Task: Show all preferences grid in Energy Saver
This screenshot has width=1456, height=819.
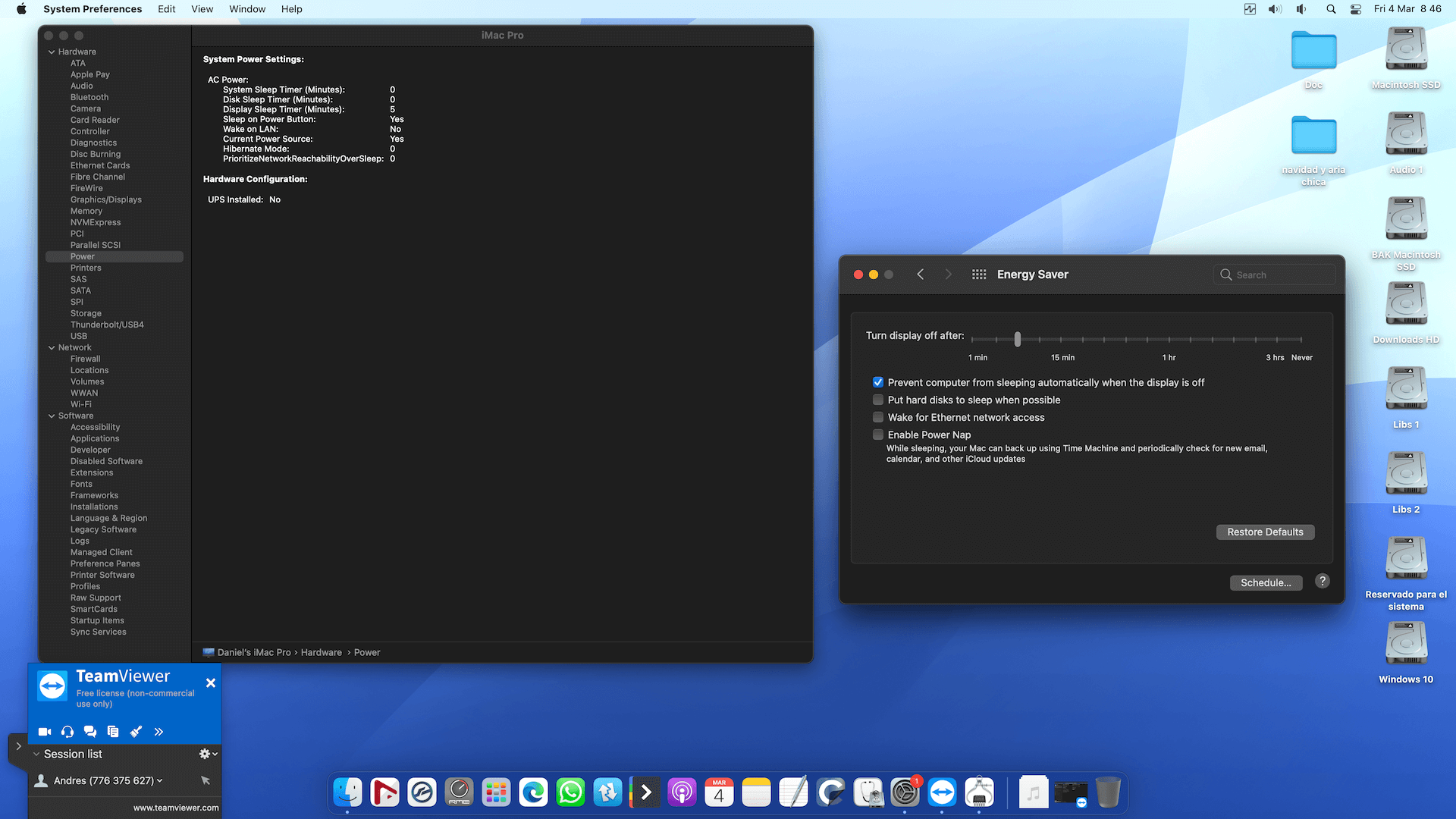Action: [979, 275]
